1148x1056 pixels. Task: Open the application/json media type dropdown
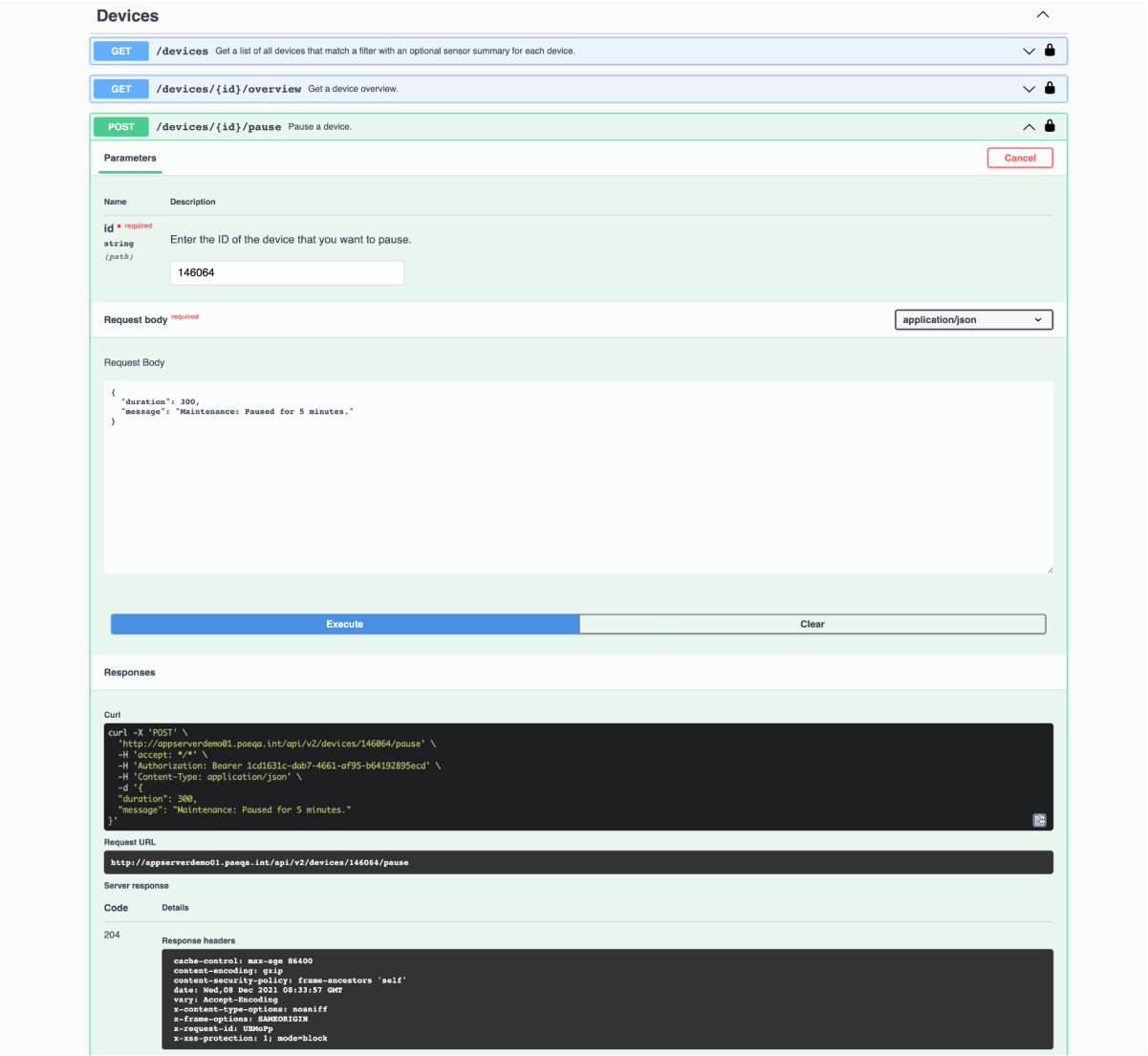pyautogui.click(x=973, y=319)
